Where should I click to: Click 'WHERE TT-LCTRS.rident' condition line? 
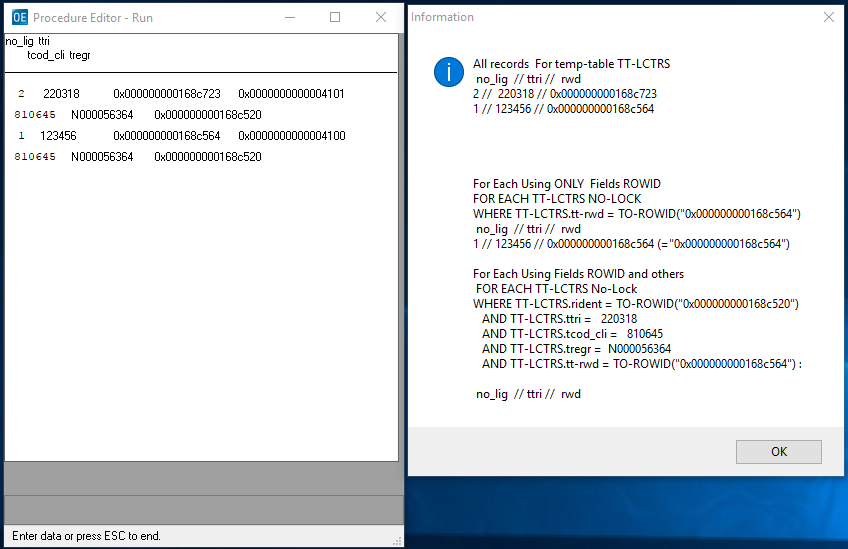[635, 304]
